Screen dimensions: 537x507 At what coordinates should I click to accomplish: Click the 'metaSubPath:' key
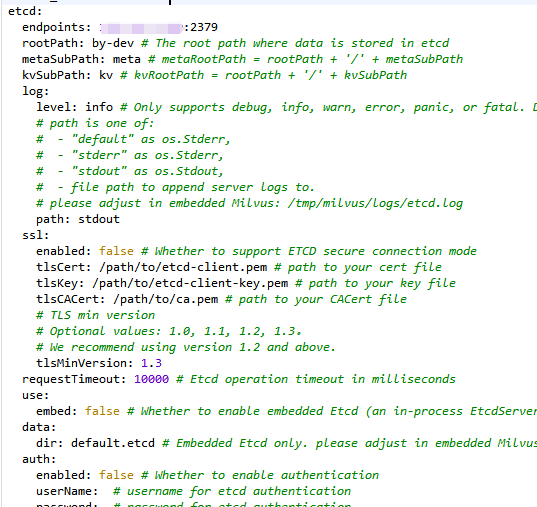[x=64, y=59]
